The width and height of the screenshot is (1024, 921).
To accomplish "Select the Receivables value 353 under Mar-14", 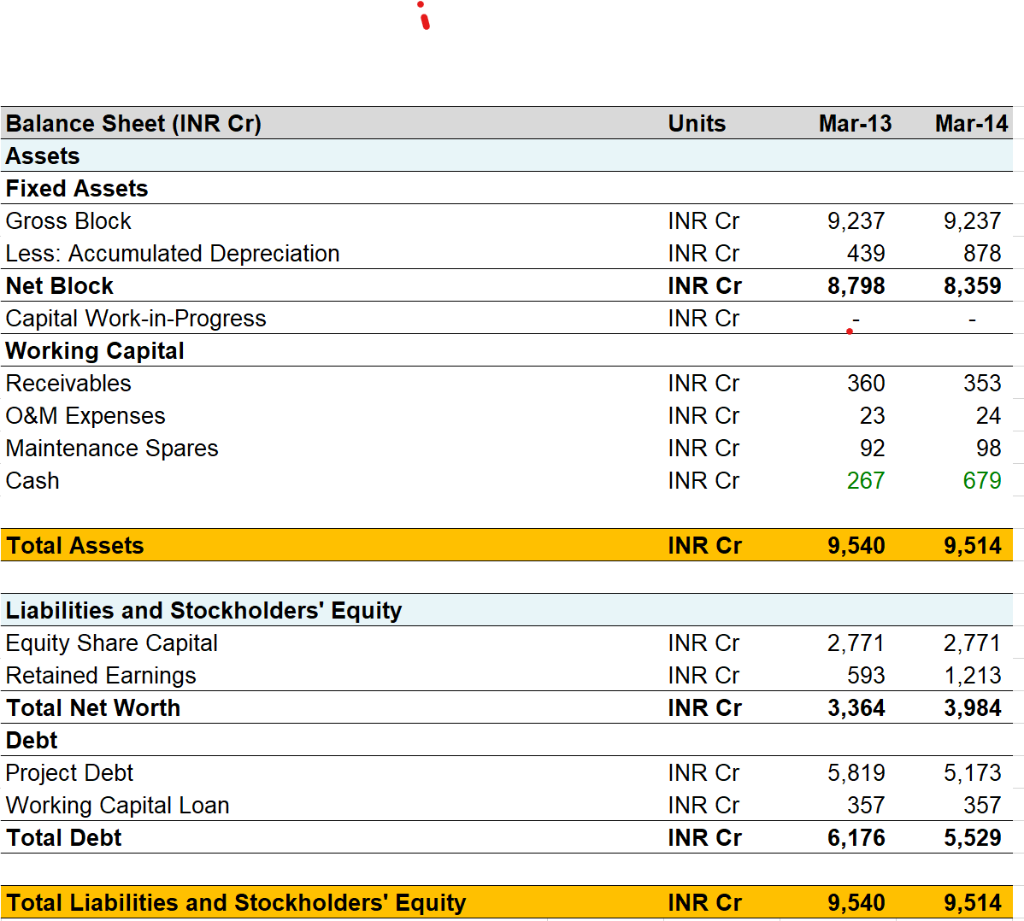I will point(983,383).
